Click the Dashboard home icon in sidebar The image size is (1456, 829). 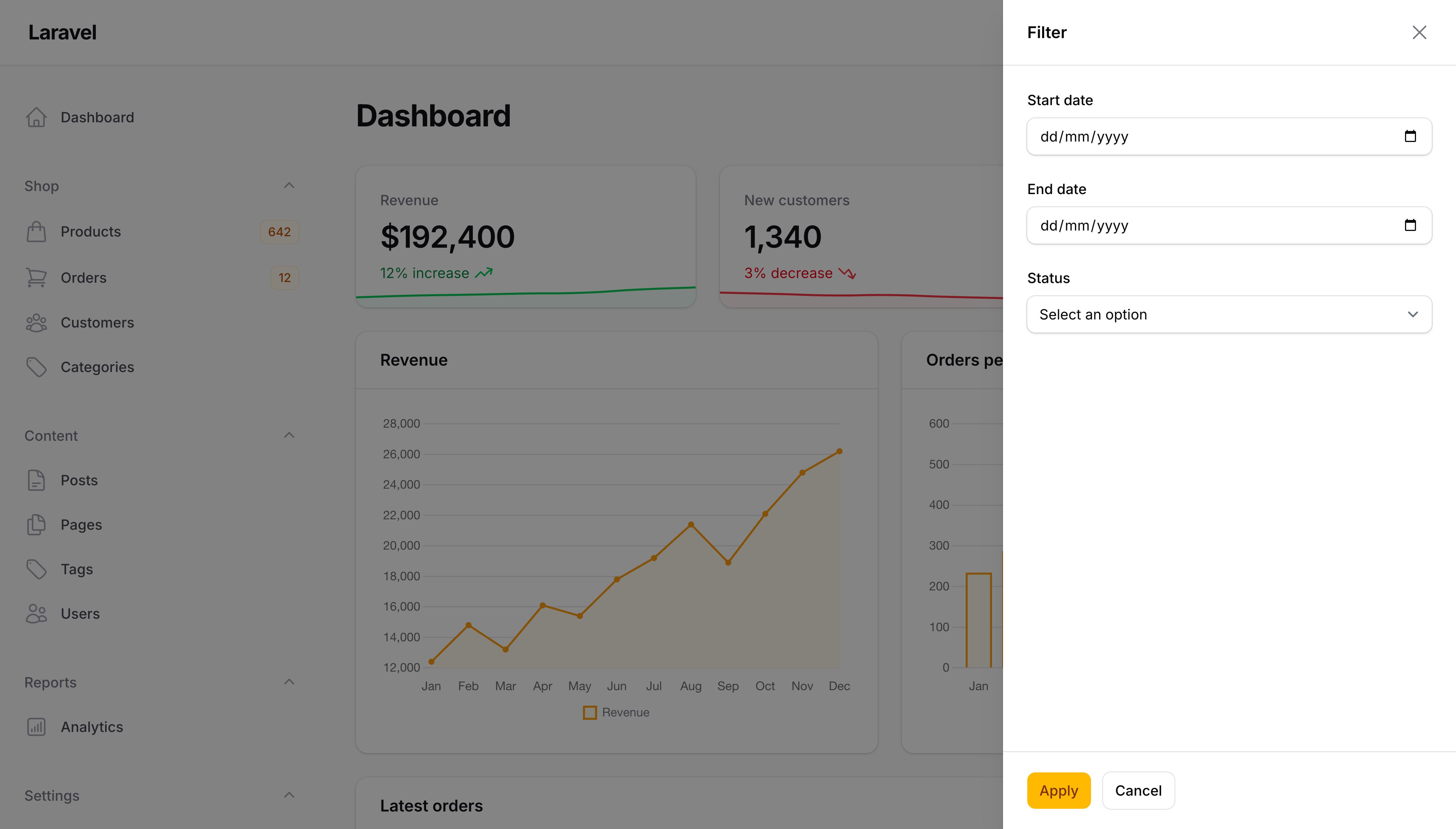click(36, 117)
